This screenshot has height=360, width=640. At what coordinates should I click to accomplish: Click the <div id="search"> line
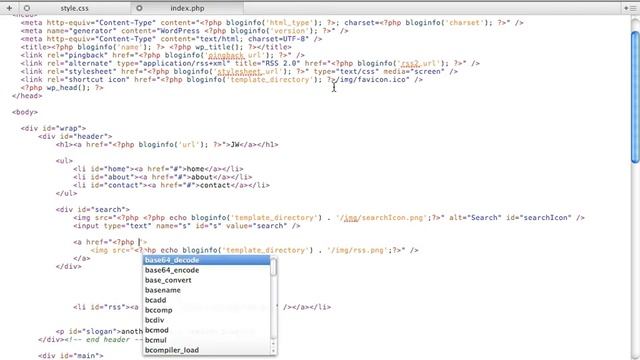click(93, 209)
